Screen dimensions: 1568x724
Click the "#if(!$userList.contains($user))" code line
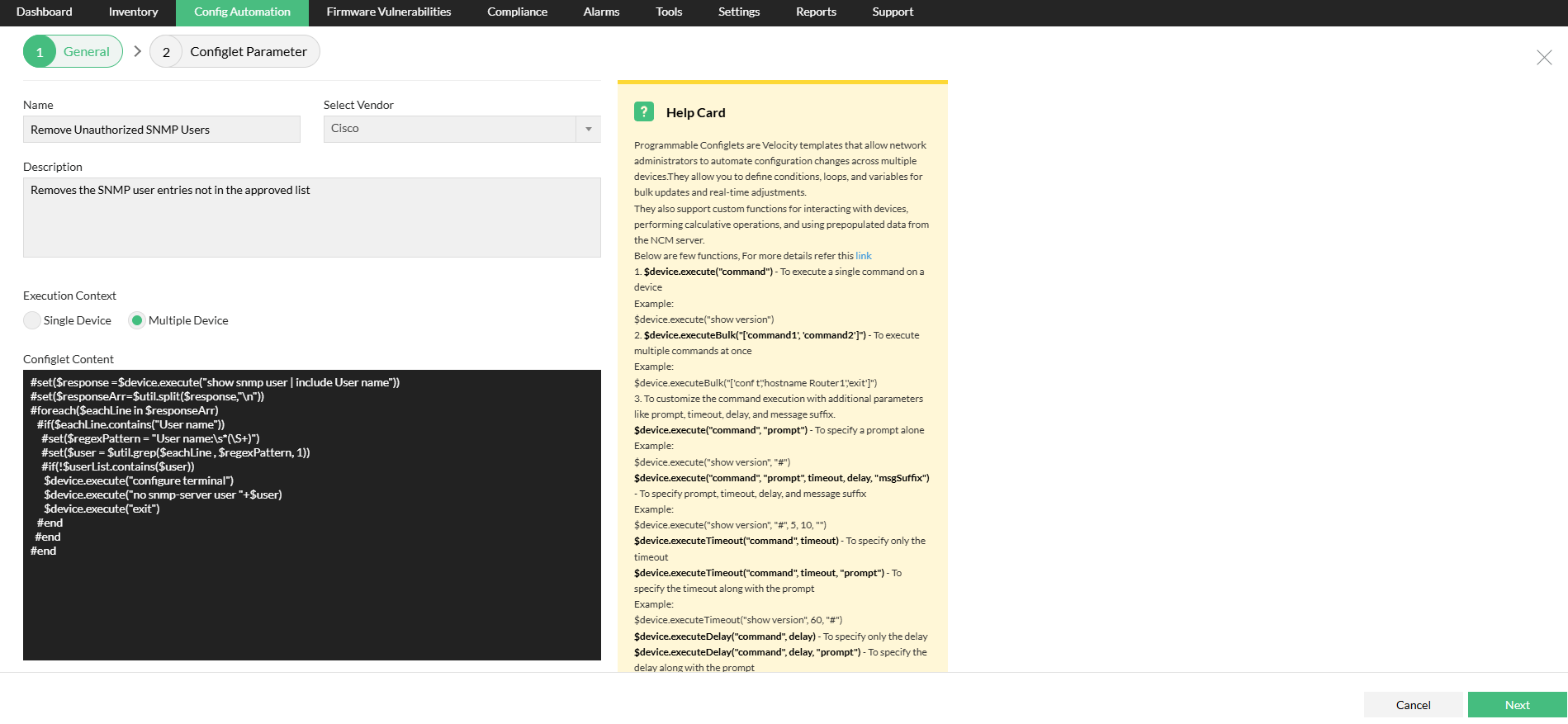(x=118, y=466)
